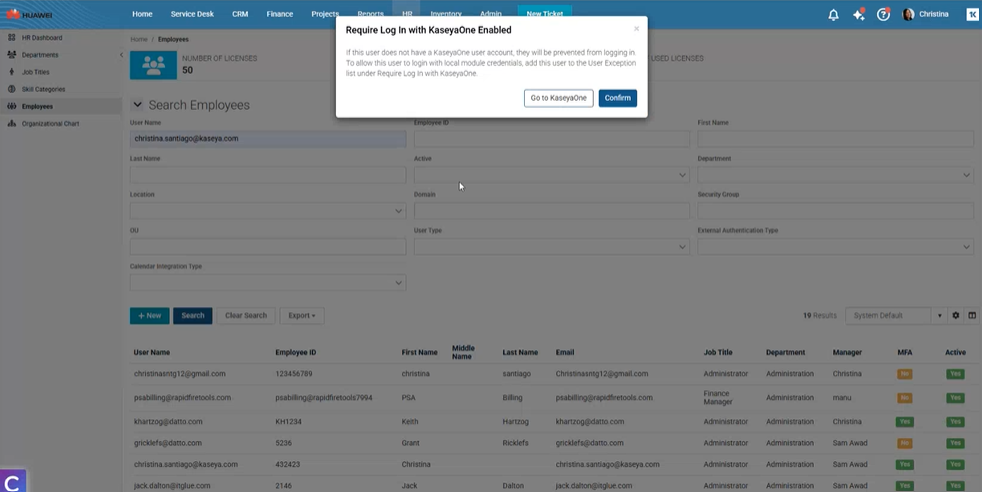
Task: Collapse the Search Employees section
Action: pos(138,105)
